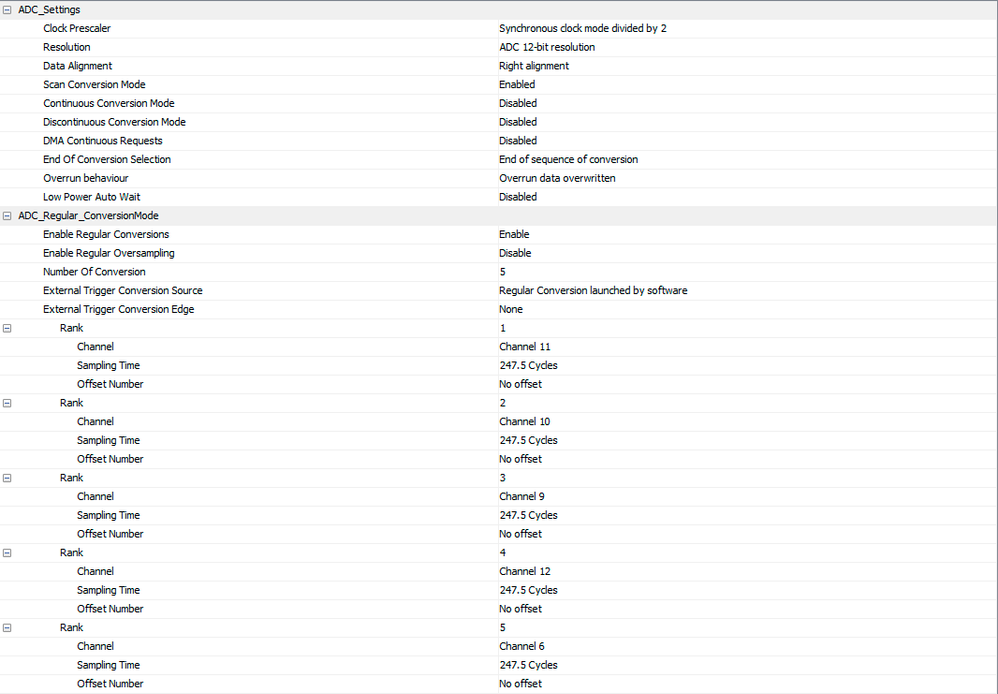Select the Scan Conversion Mode label

pos(94,85)
